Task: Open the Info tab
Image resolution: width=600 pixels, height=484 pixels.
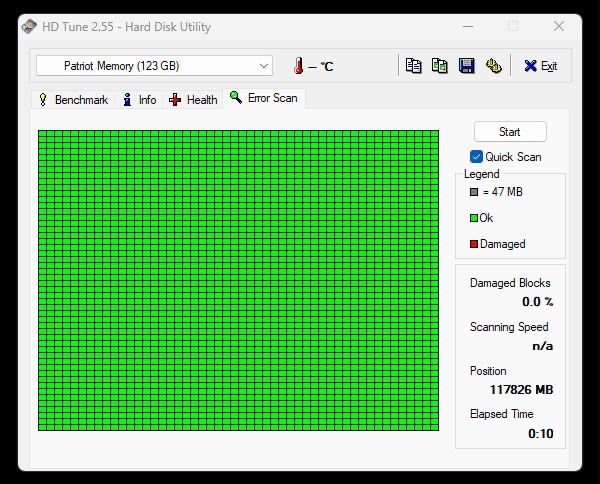Action: [x=139, y=100]
